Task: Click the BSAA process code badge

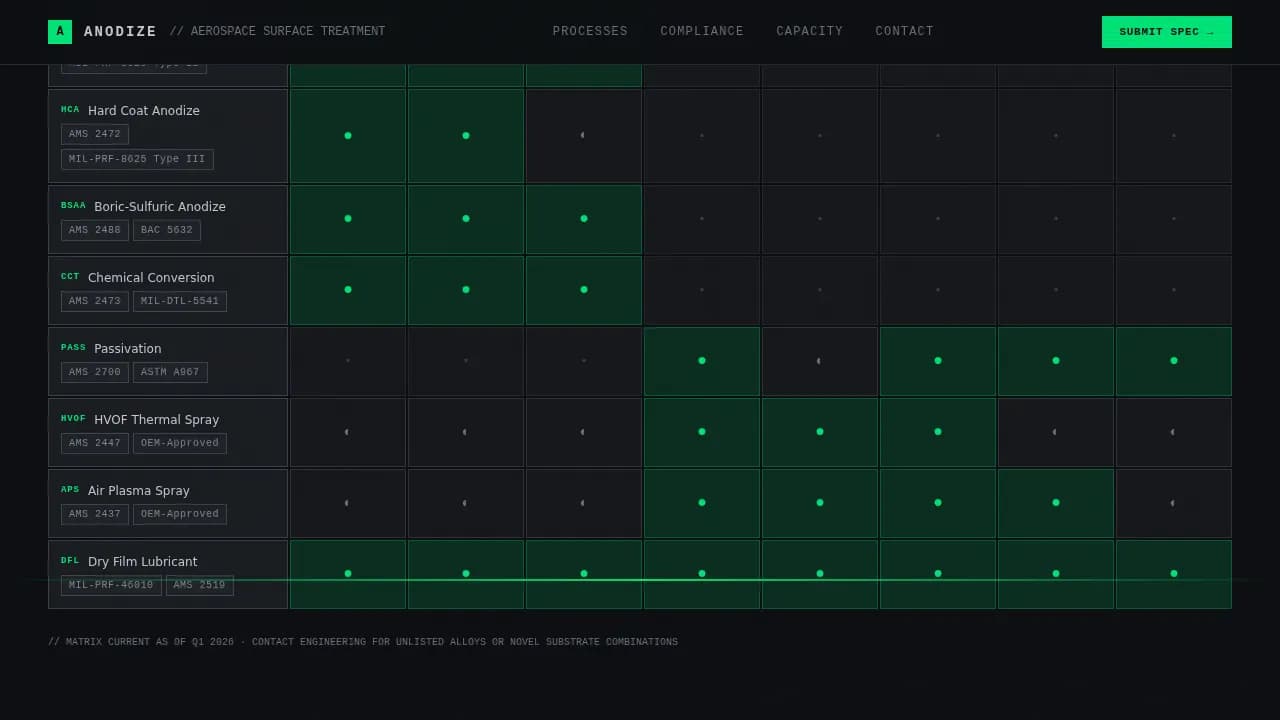Action: 73,206
